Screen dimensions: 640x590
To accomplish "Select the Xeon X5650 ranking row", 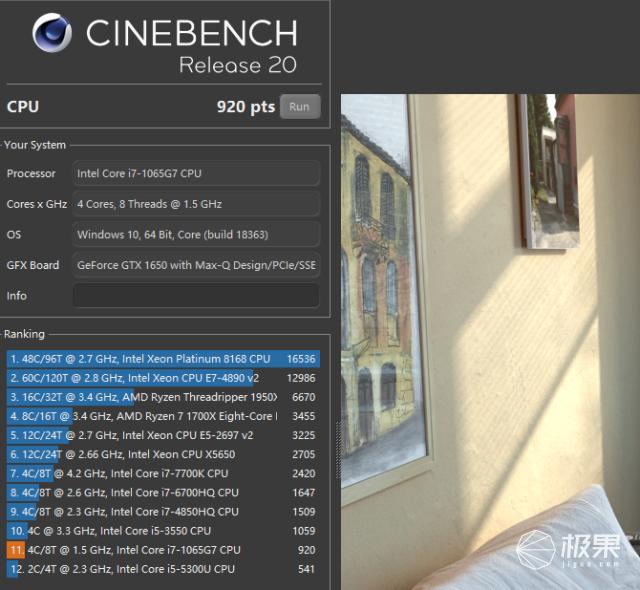I will [163, 455].
